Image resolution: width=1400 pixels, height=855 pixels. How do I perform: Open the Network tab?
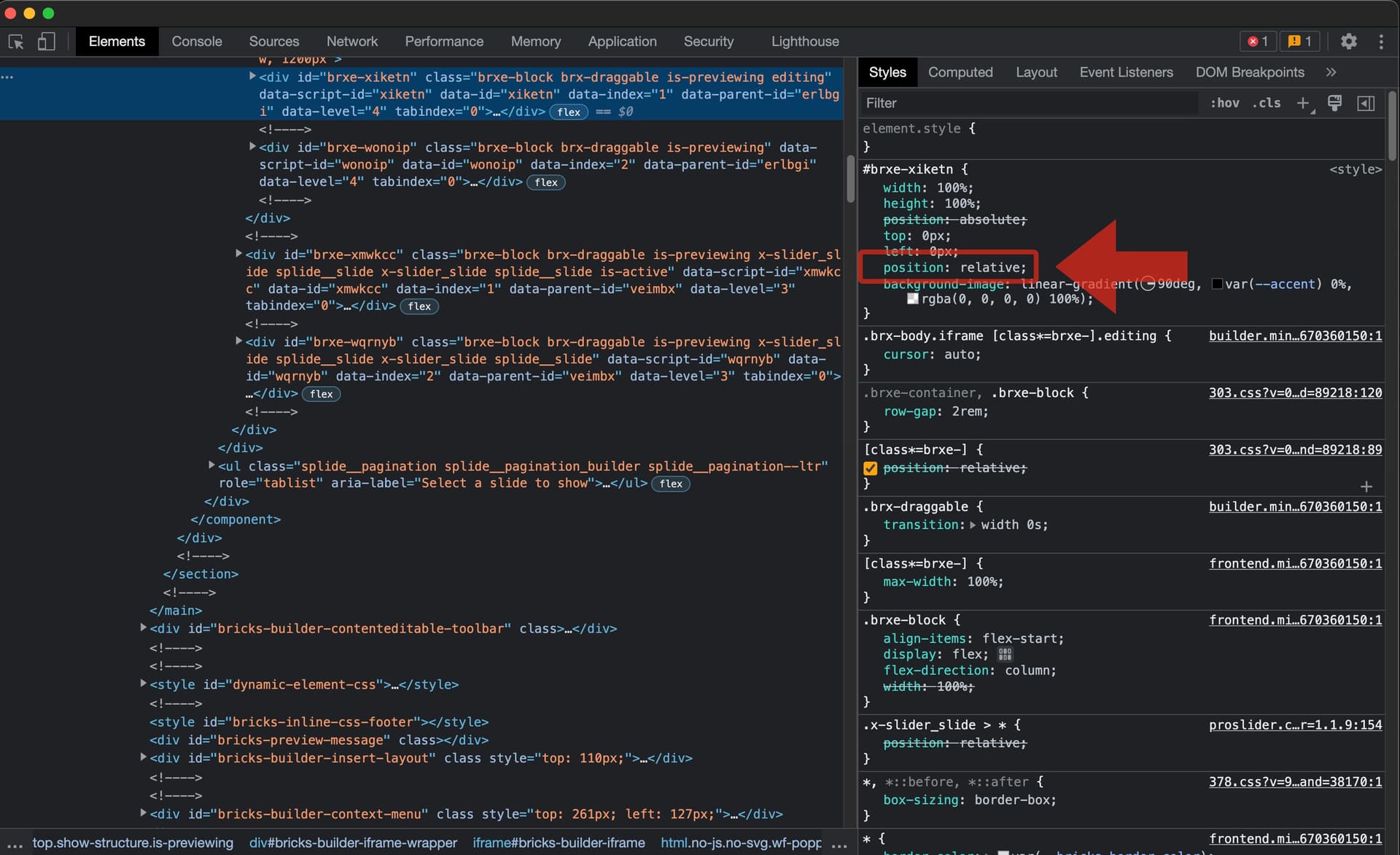pos(352,42)
